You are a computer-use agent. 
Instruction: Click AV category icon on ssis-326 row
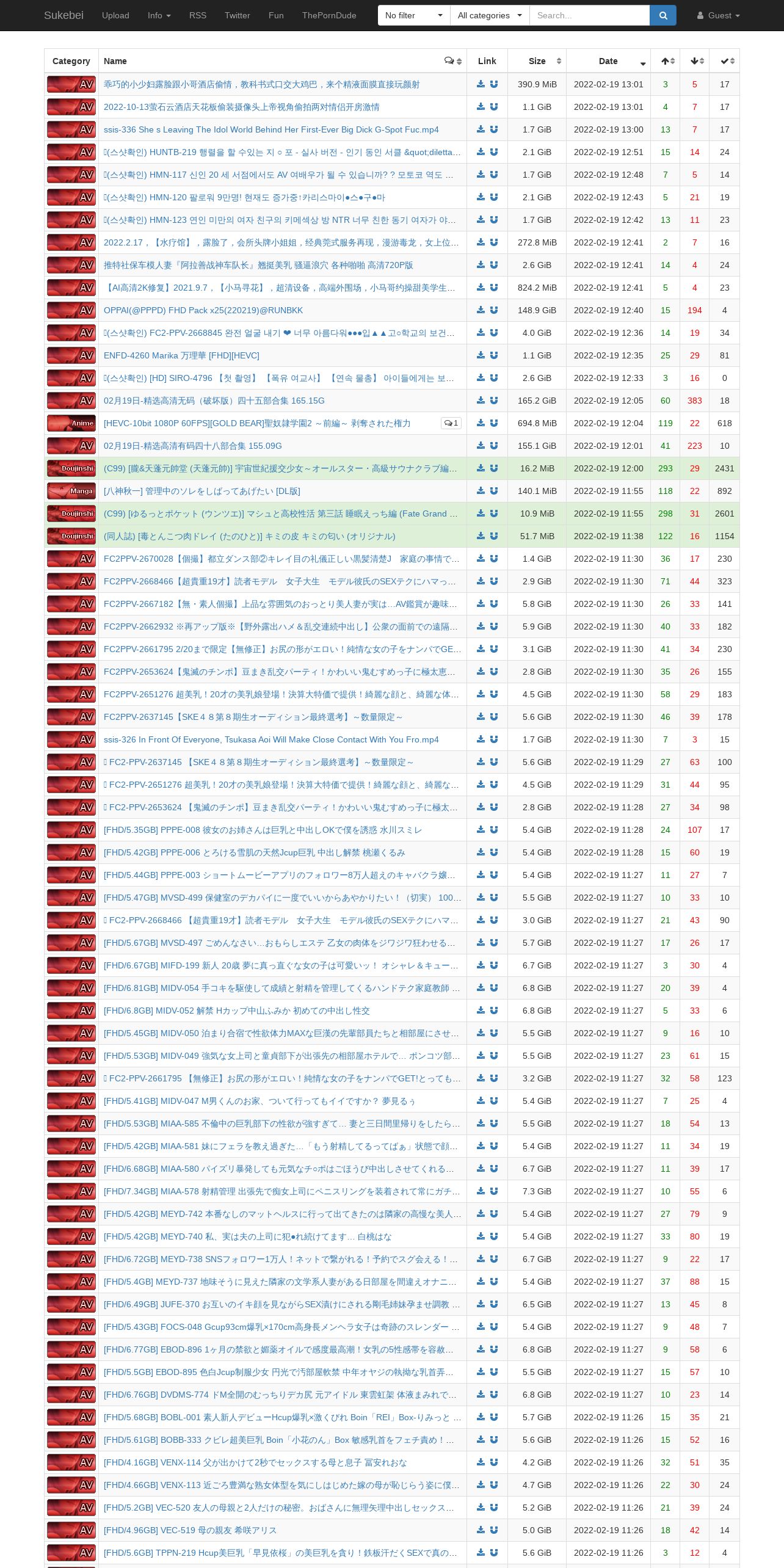click(x=71, y=739)
